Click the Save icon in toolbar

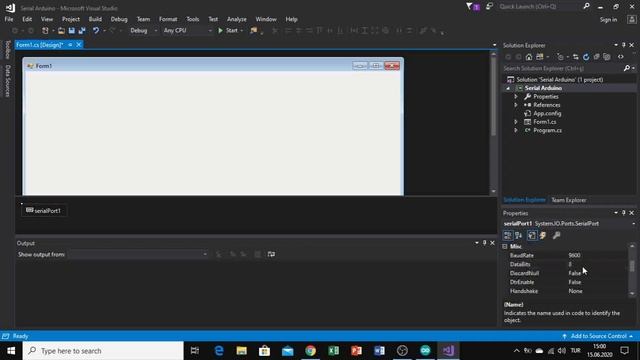[72, 31]
